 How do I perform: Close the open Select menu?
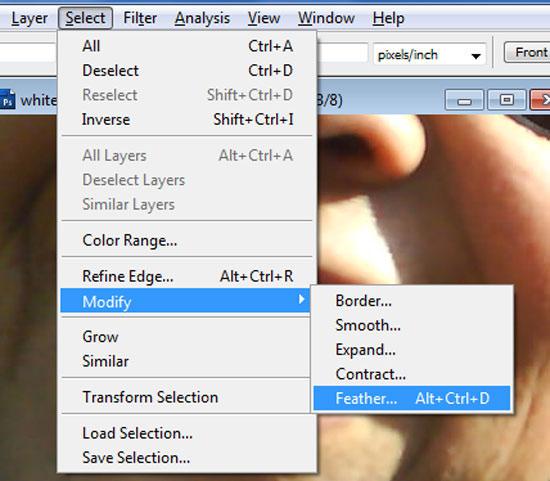tap(85, 18)
